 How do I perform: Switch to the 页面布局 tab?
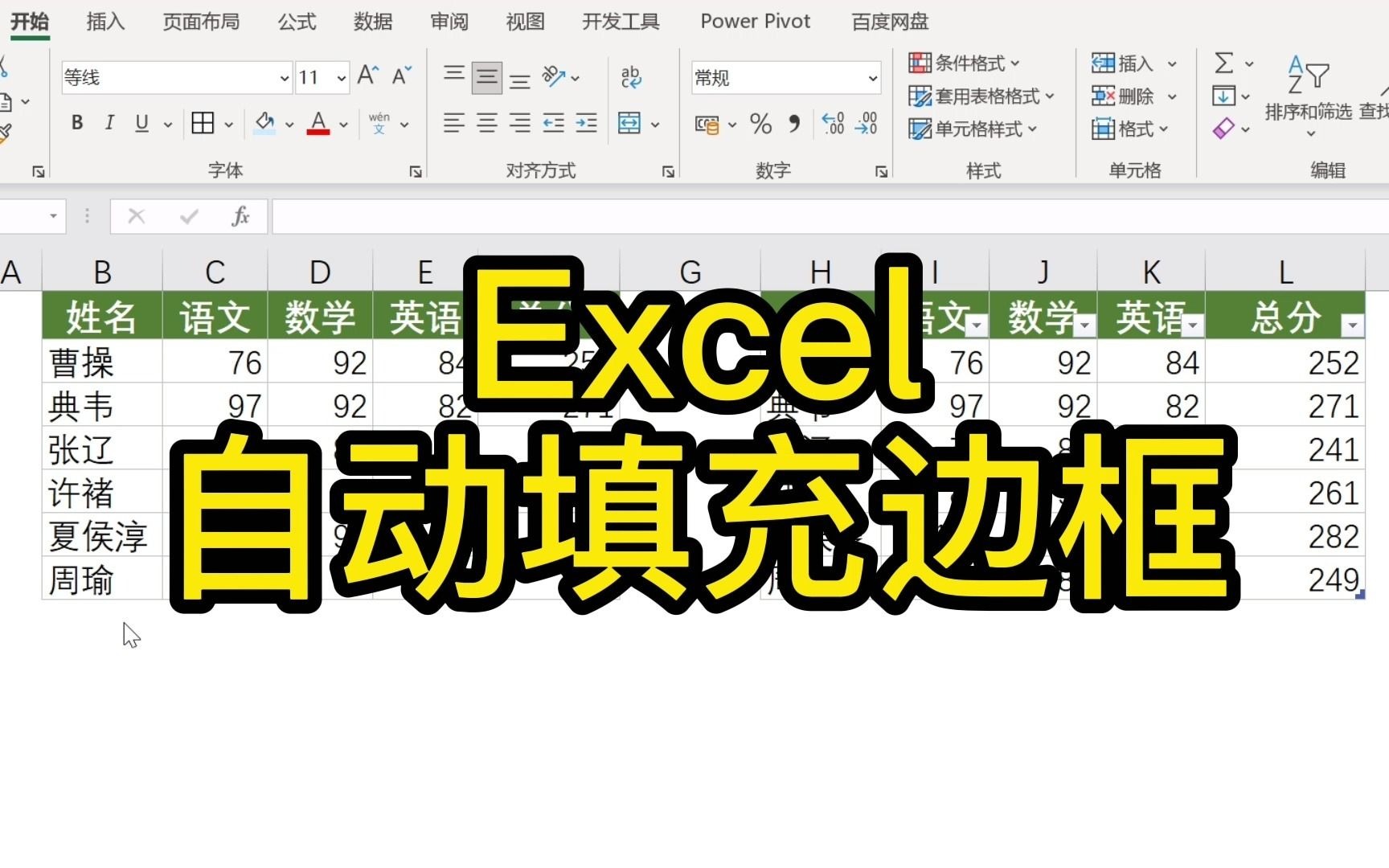(201, 21)
